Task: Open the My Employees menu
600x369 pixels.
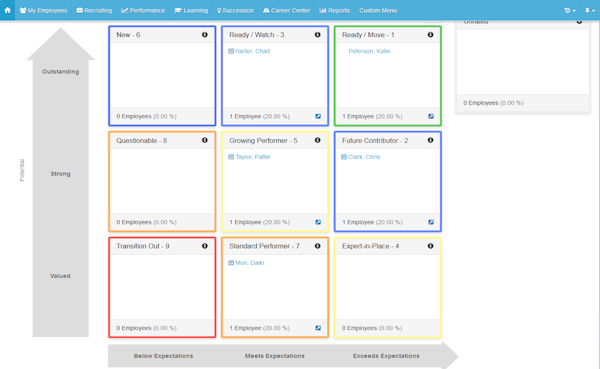Action: click(43, 10)
